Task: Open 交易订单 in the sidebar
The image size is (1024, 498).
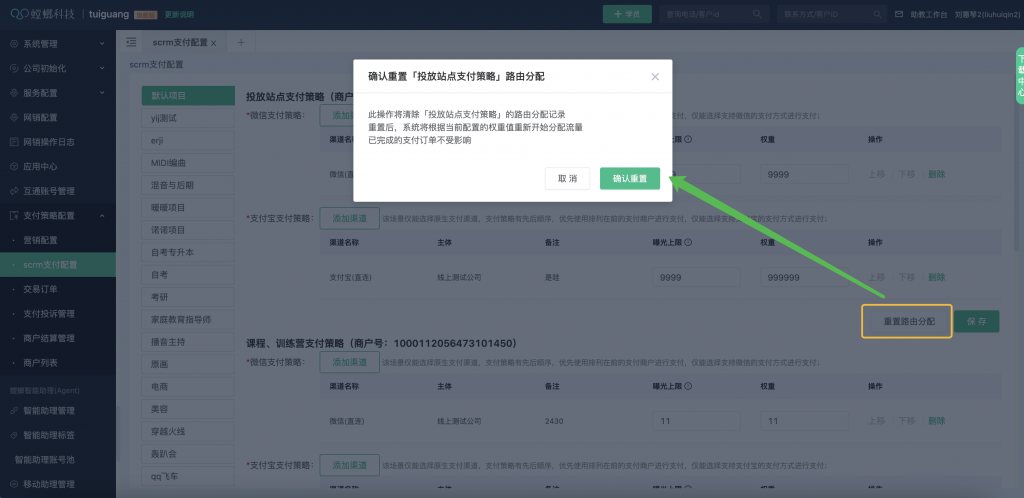Action: 41,288
